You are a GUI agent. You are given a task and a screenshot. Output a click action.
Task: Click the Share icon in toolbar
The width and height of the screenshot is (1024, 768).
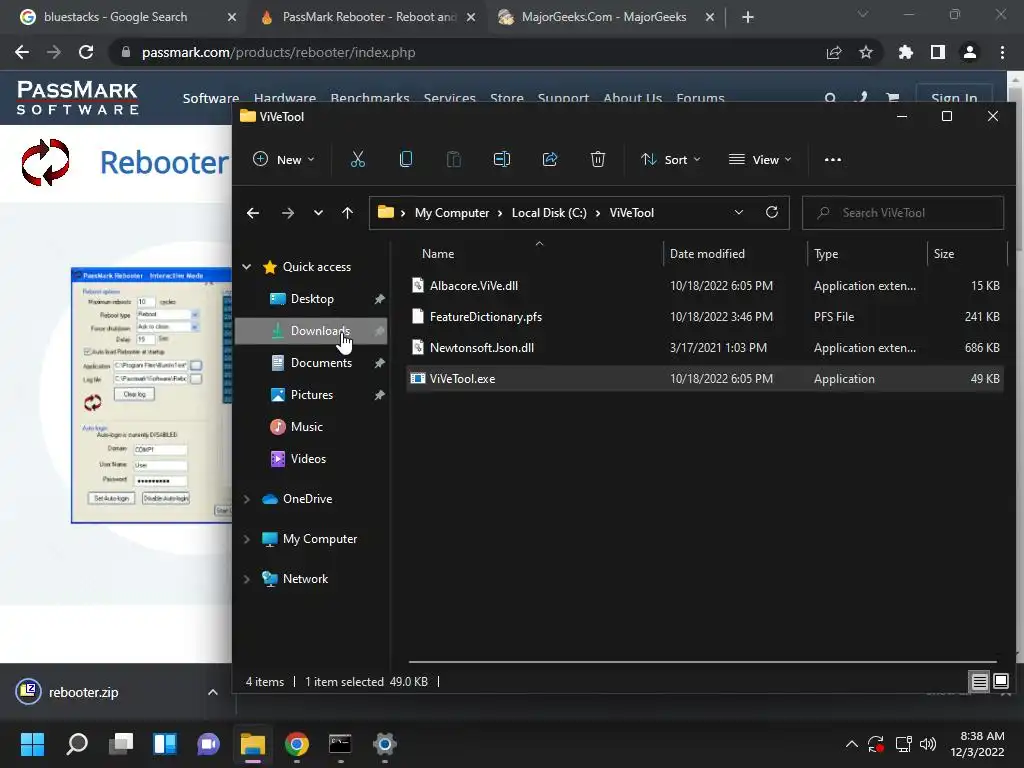pos(550,160)
